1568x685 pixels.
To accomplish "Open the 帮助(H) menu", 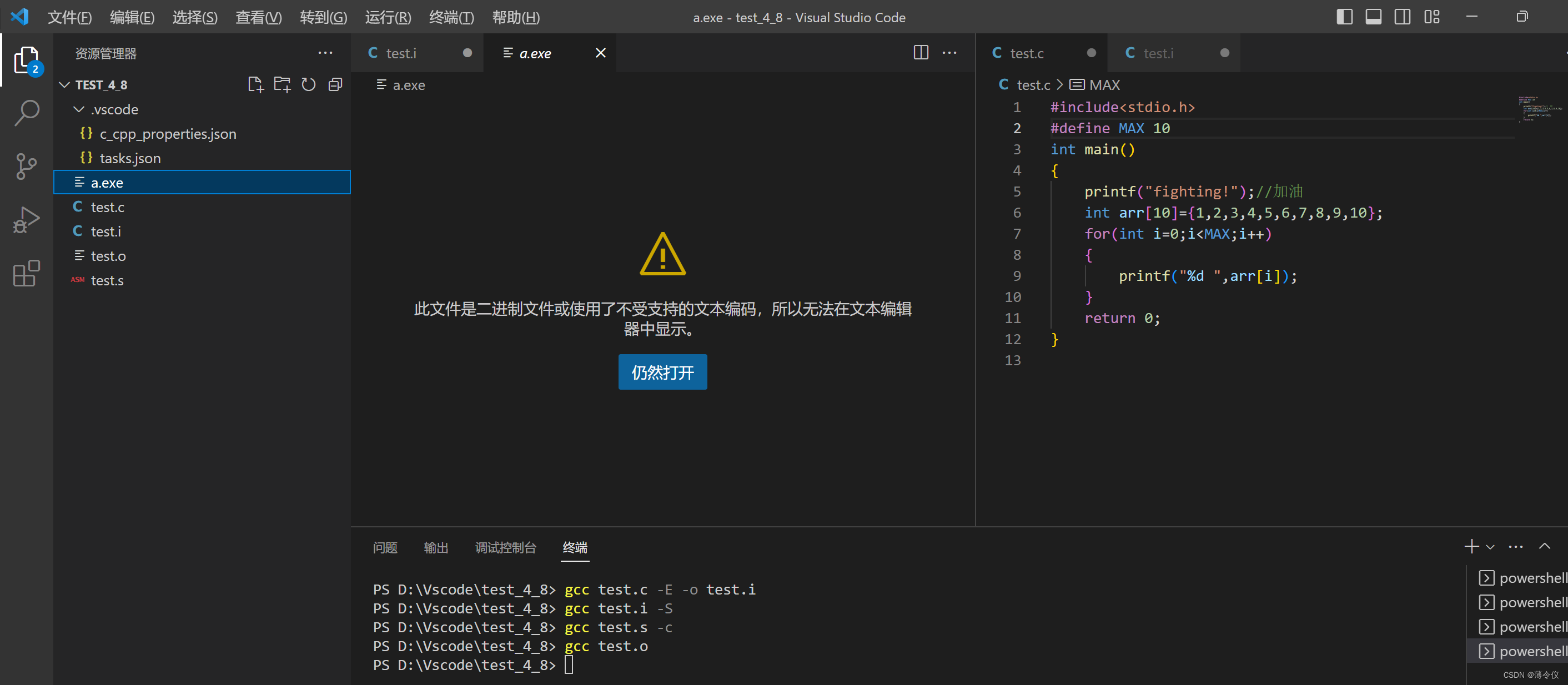I will click(516, 17).
